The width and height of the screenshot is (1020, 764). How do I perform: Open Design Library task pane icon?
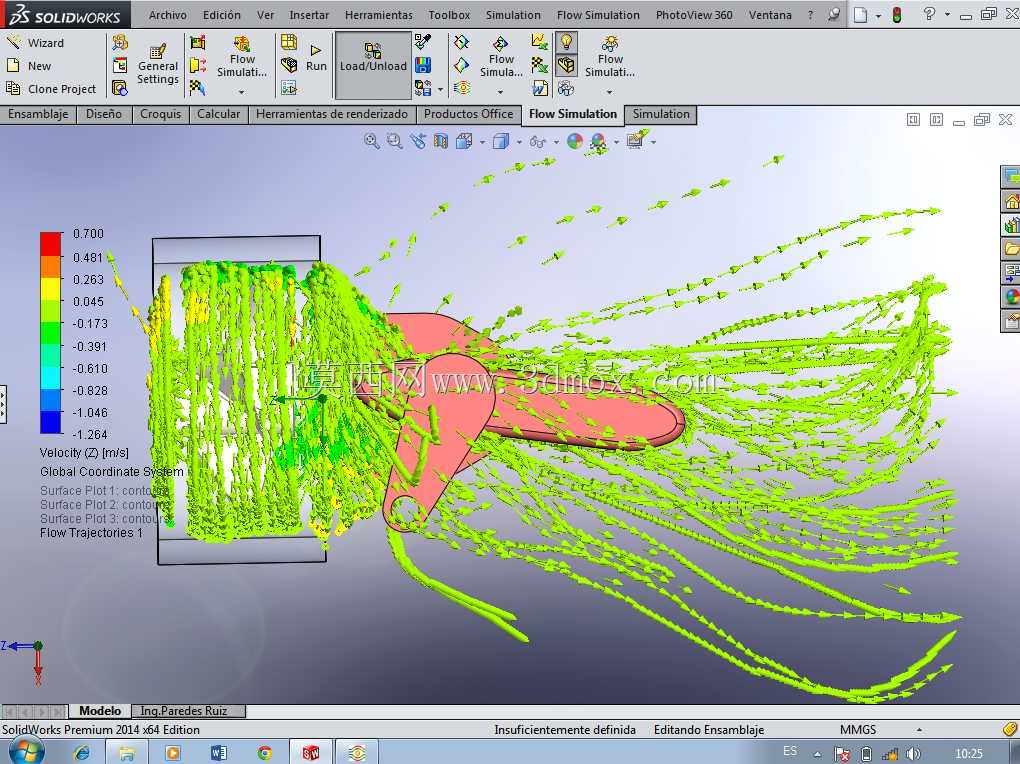[x=1011, y=225]
